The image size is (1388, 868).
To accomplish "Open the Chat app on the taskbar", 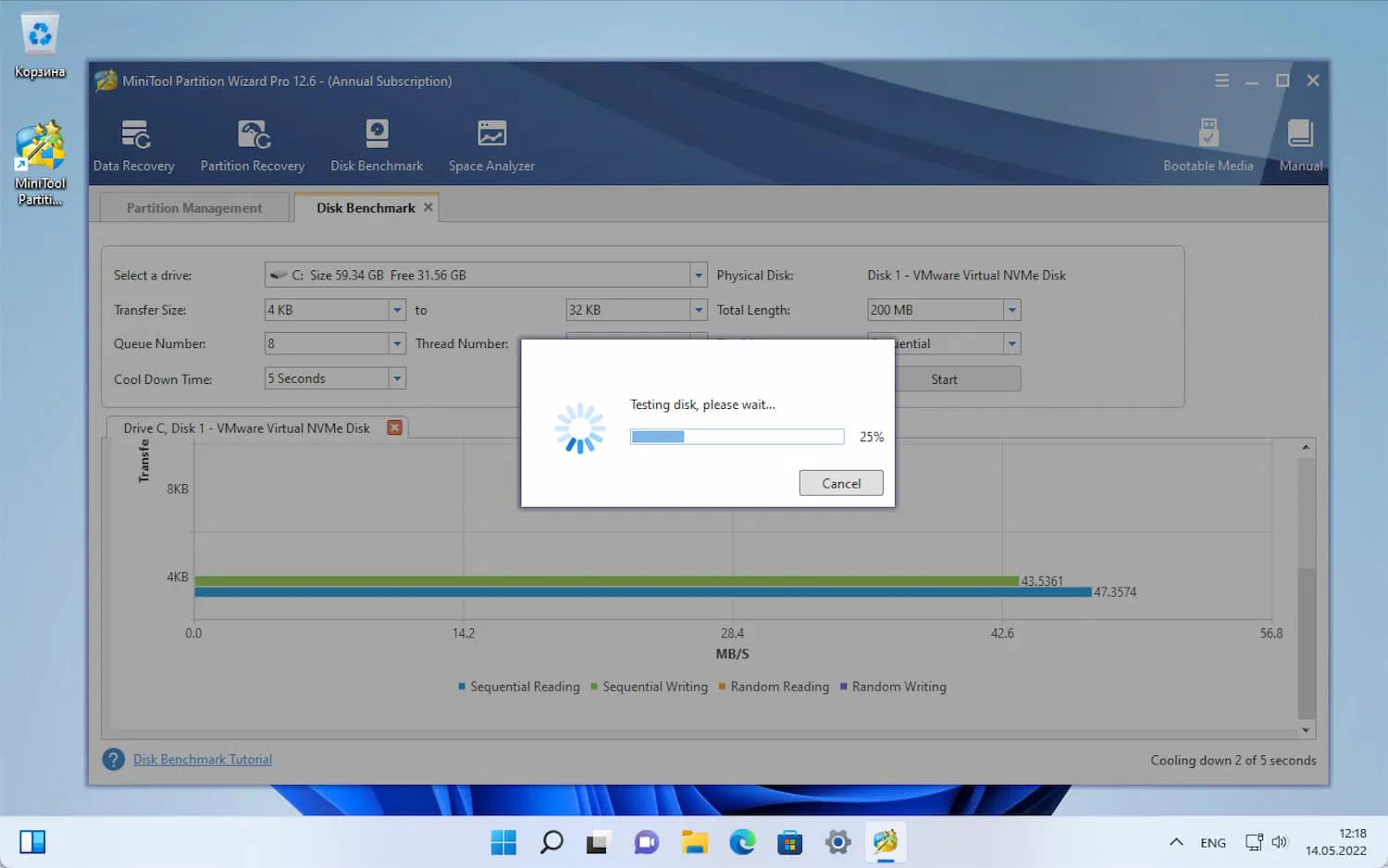I will [646, 842].
